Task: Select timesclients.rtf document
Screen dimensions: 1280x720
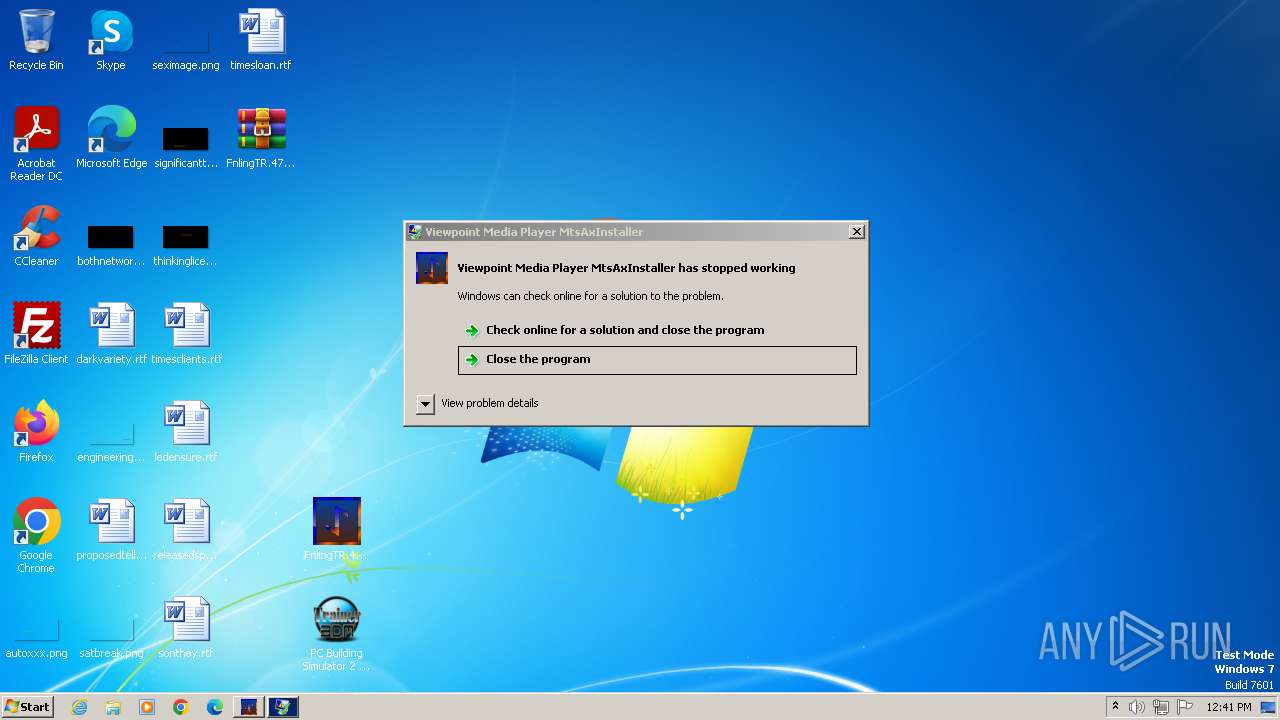Action: pos(186,334)
